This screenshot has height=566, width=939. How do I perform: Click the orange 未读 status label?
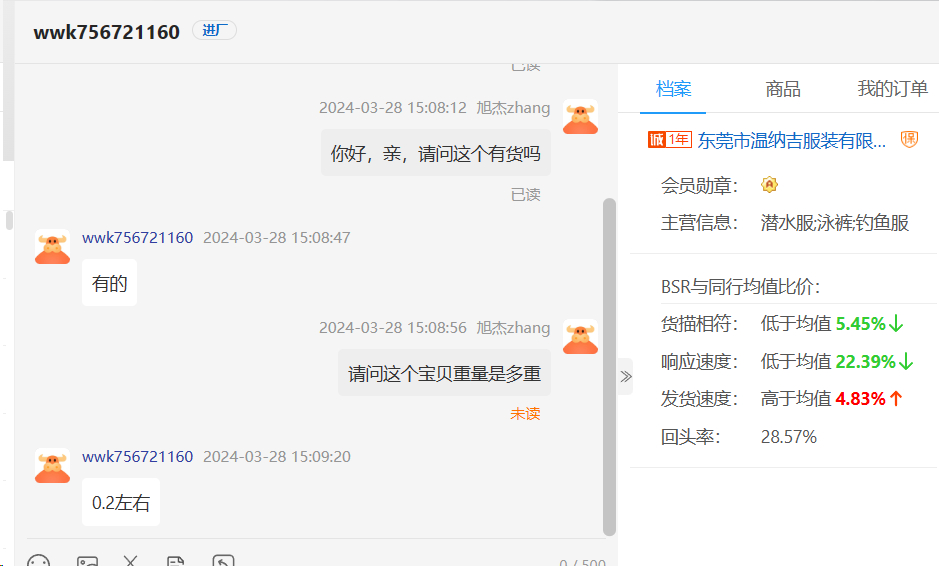click(525, 414)
